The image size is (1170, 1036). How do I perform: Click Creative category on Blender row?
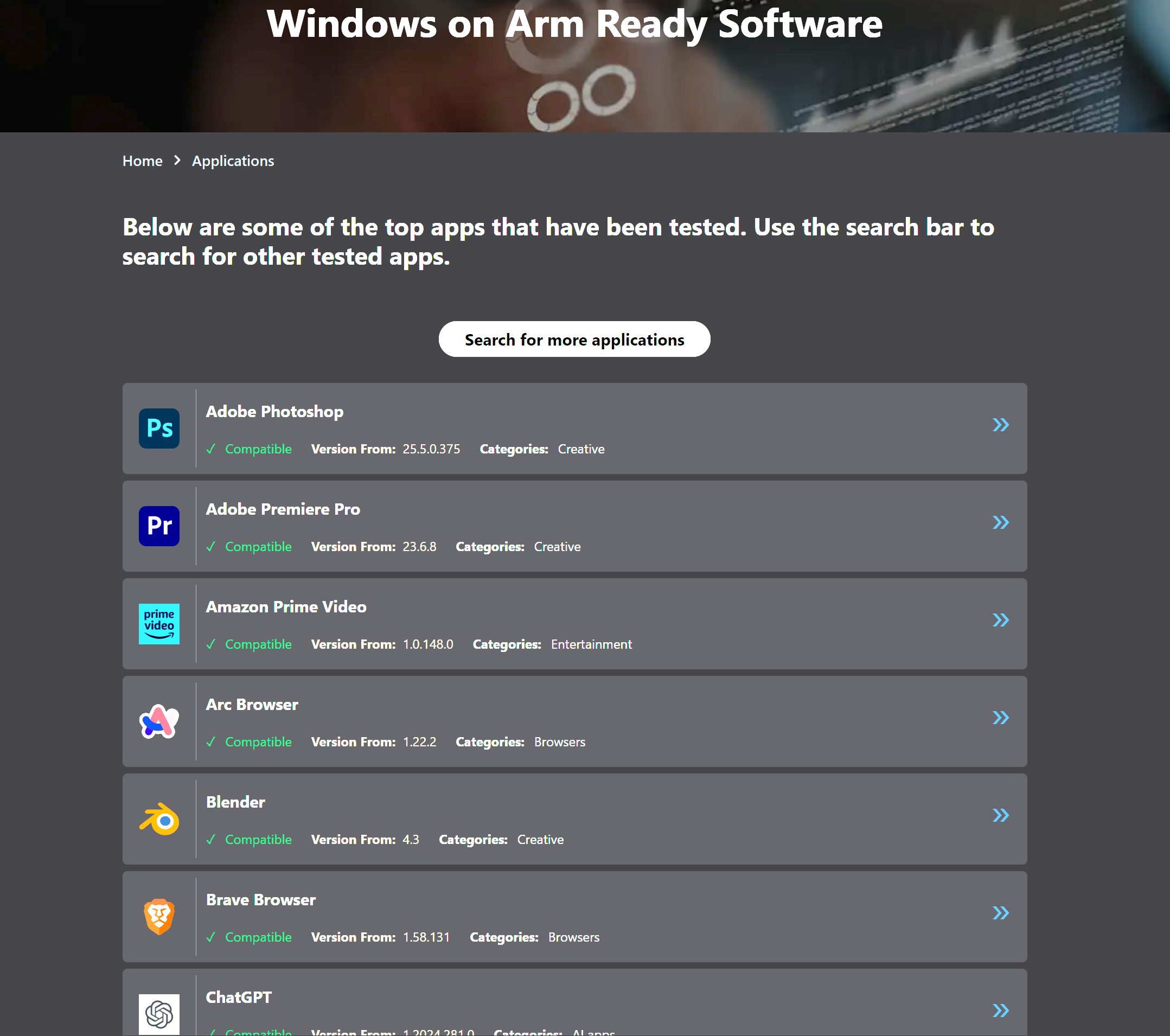540,840
